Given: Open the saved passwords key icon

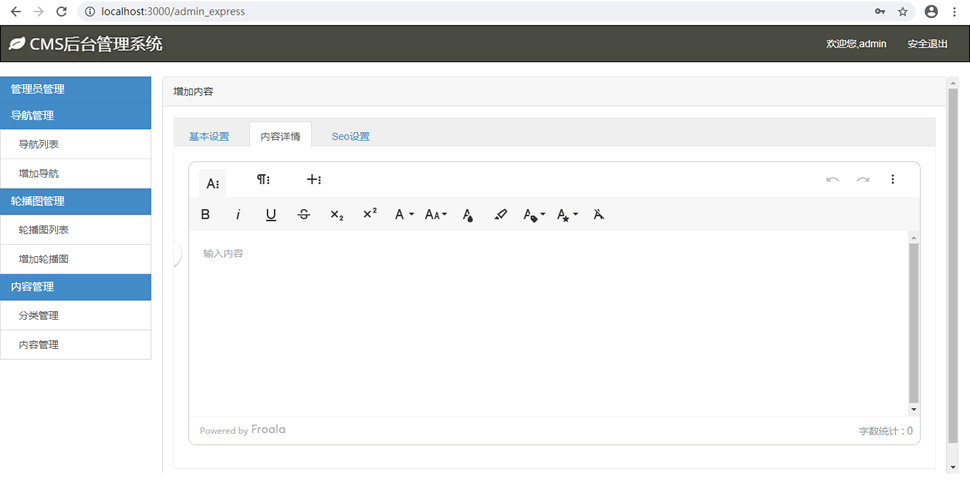Looking at the screenshot, I should (x=880, y=11).
